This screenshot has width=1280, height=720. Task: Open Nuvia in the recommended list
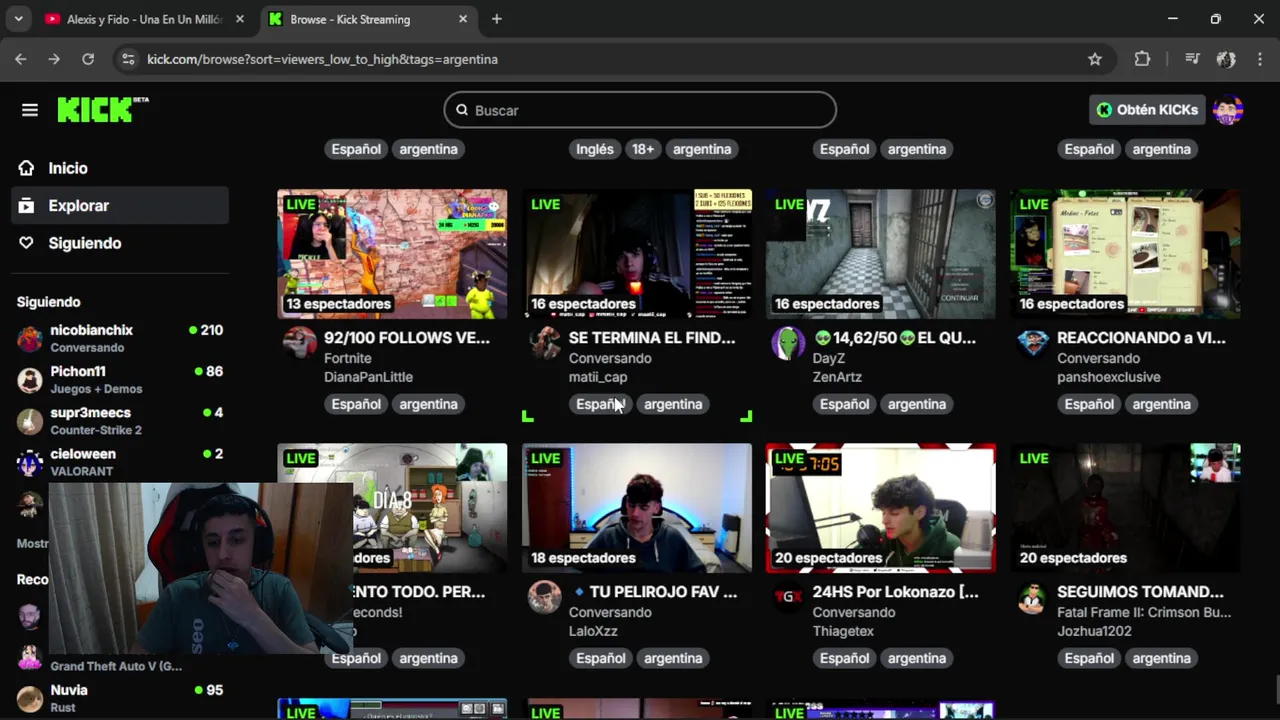(x=120, y=698)
